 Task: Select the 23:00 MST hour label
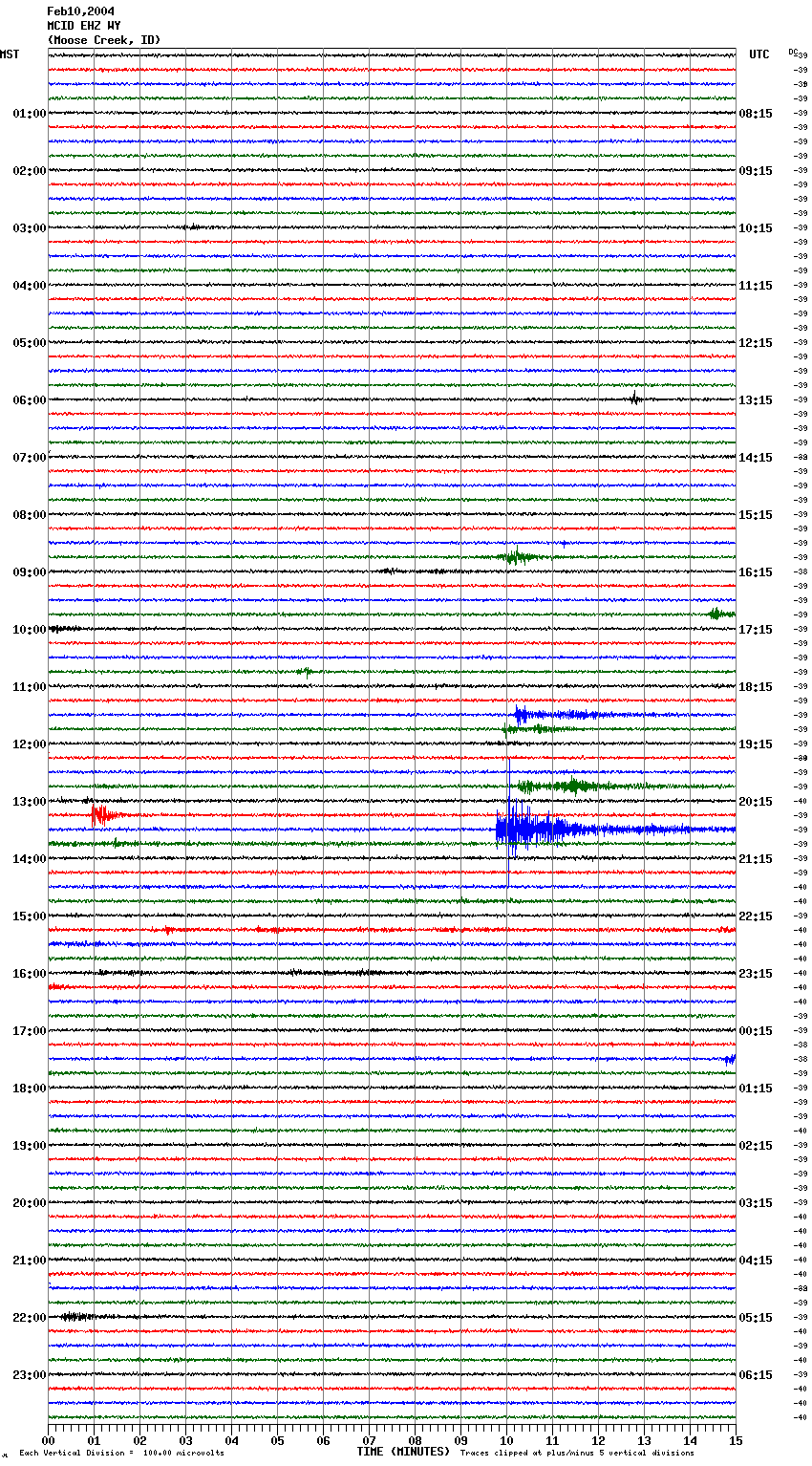(x=30, y=1375)
